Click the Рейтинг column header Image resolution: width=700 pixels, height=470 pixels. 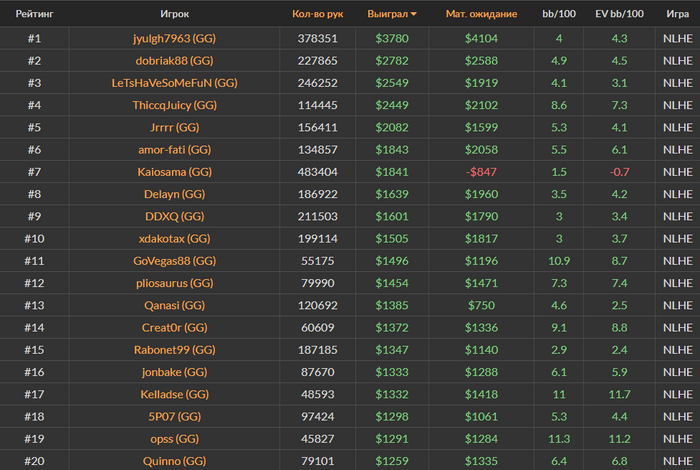[x=34, y=14]
